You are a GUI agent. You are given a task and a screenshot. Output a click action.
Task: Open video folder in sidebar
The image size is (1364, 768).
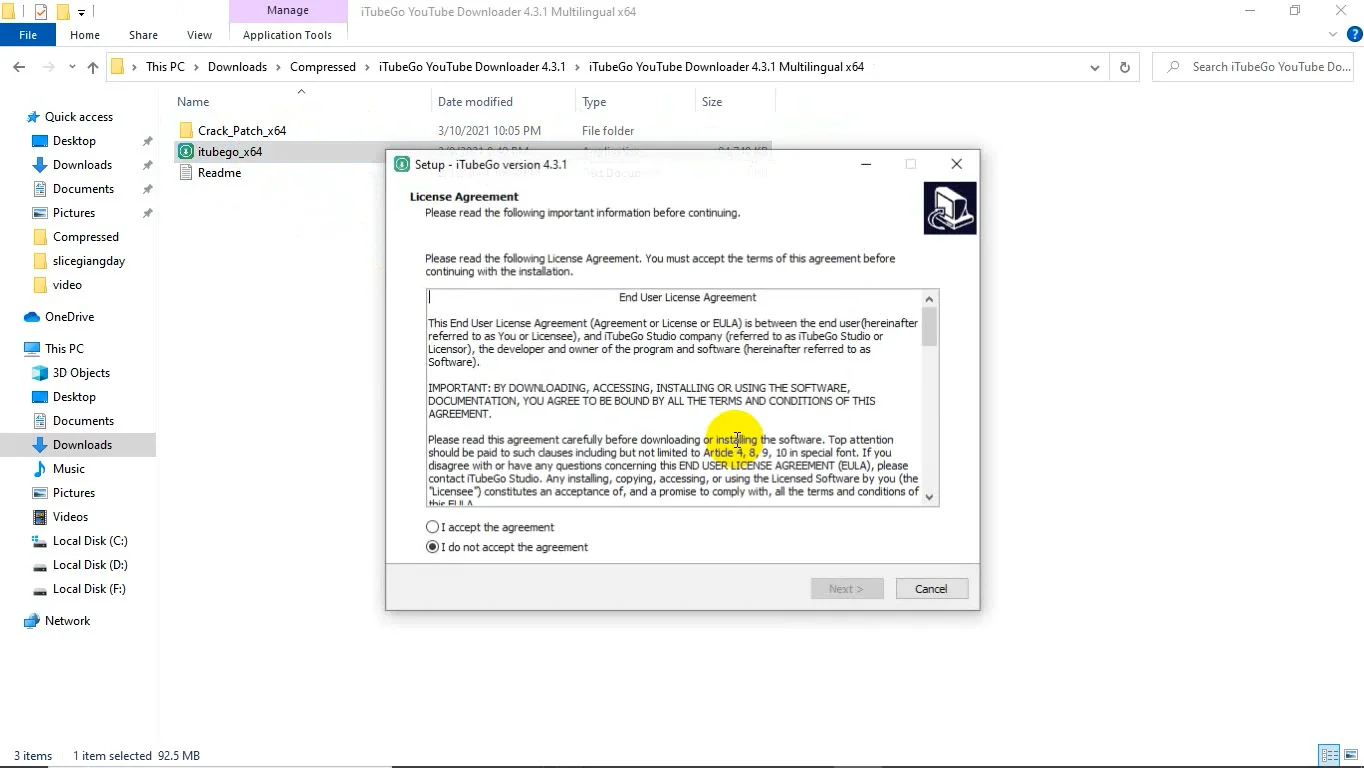tap(67, 285)
